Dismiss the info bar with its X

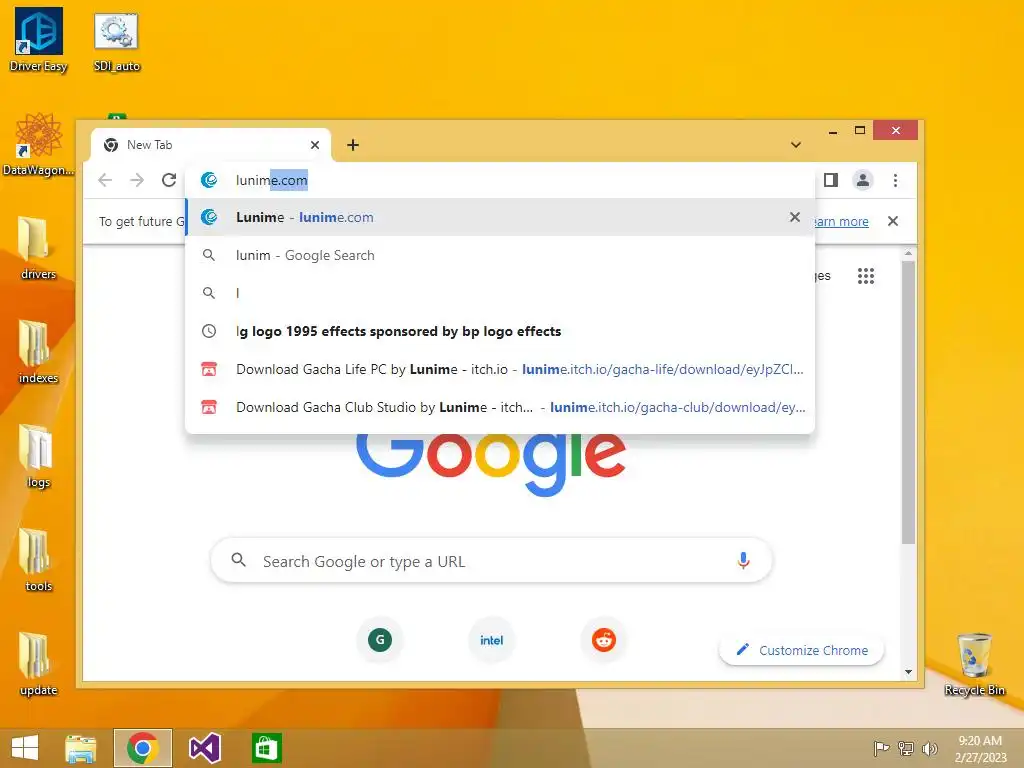click(x=893, y=221)
